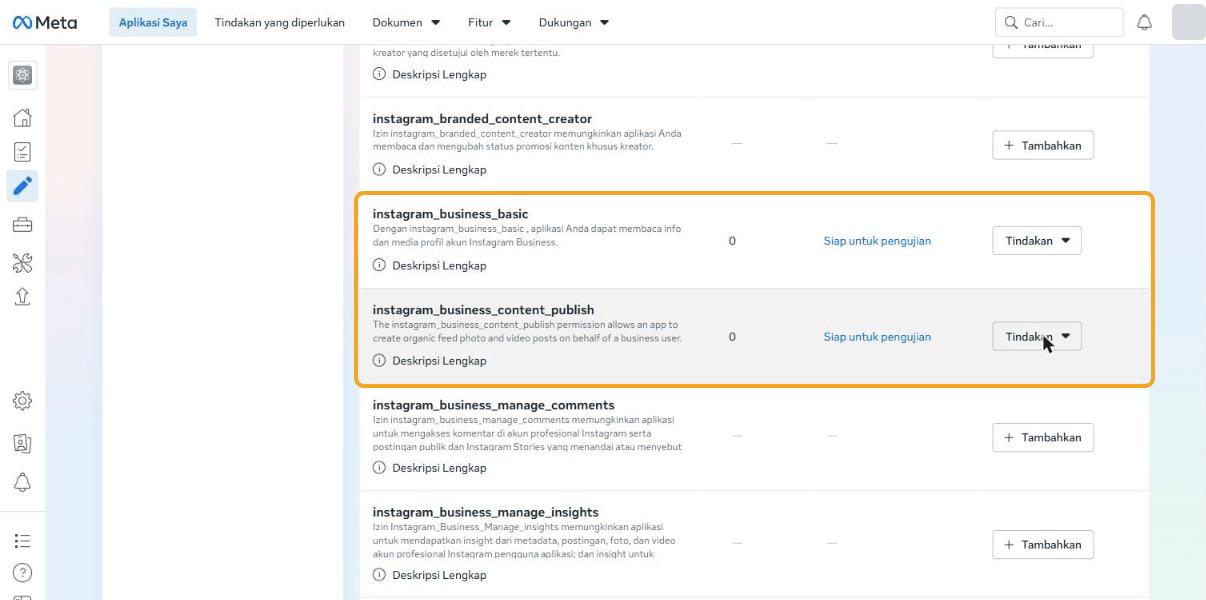Open Tindakan yang diperlukan
Screen dimensions: 1206x600
click(x=280, y=22)
